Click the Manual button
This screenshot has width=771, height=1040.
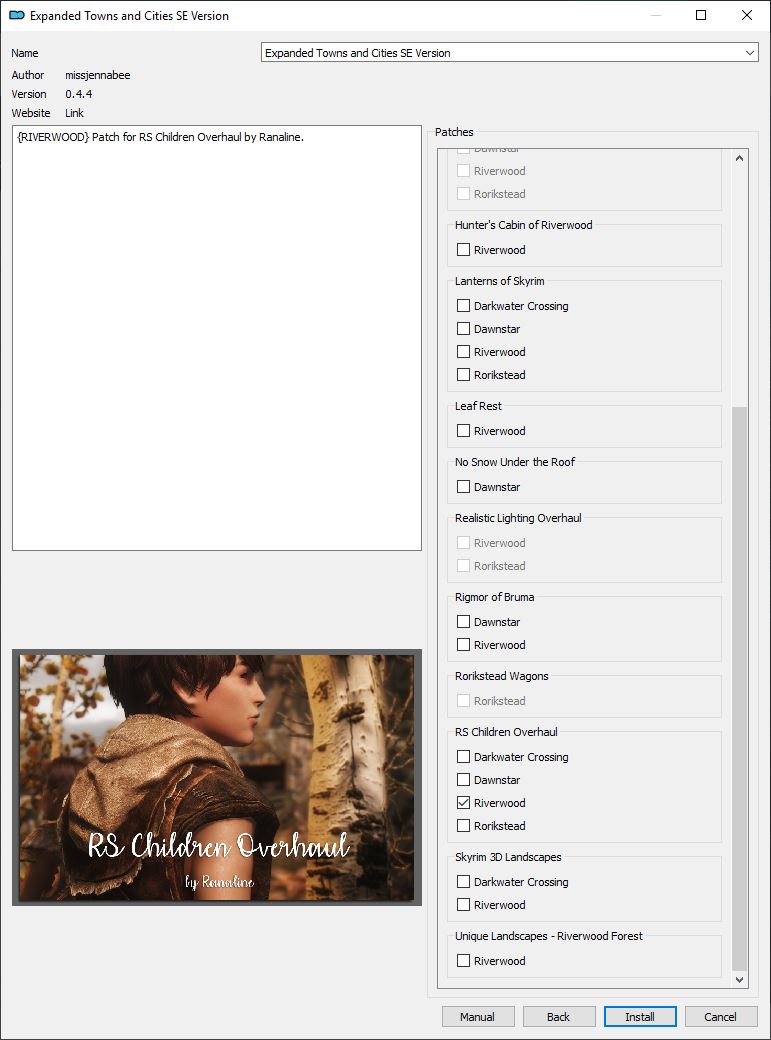pyautogui.click(x=478, y=1016)
